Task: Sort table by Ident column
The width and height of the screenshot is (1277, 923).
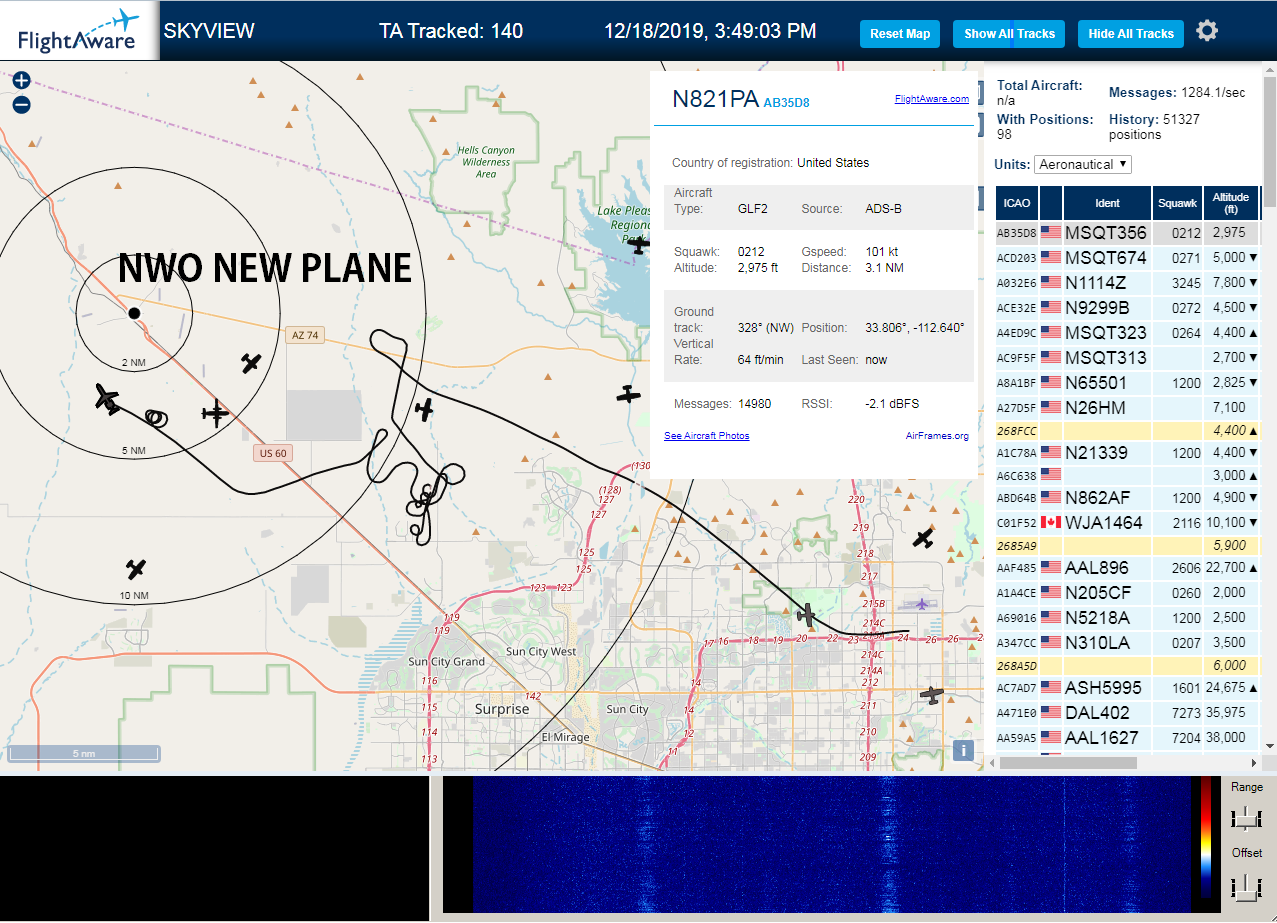Action: [x=1107, y=203]
